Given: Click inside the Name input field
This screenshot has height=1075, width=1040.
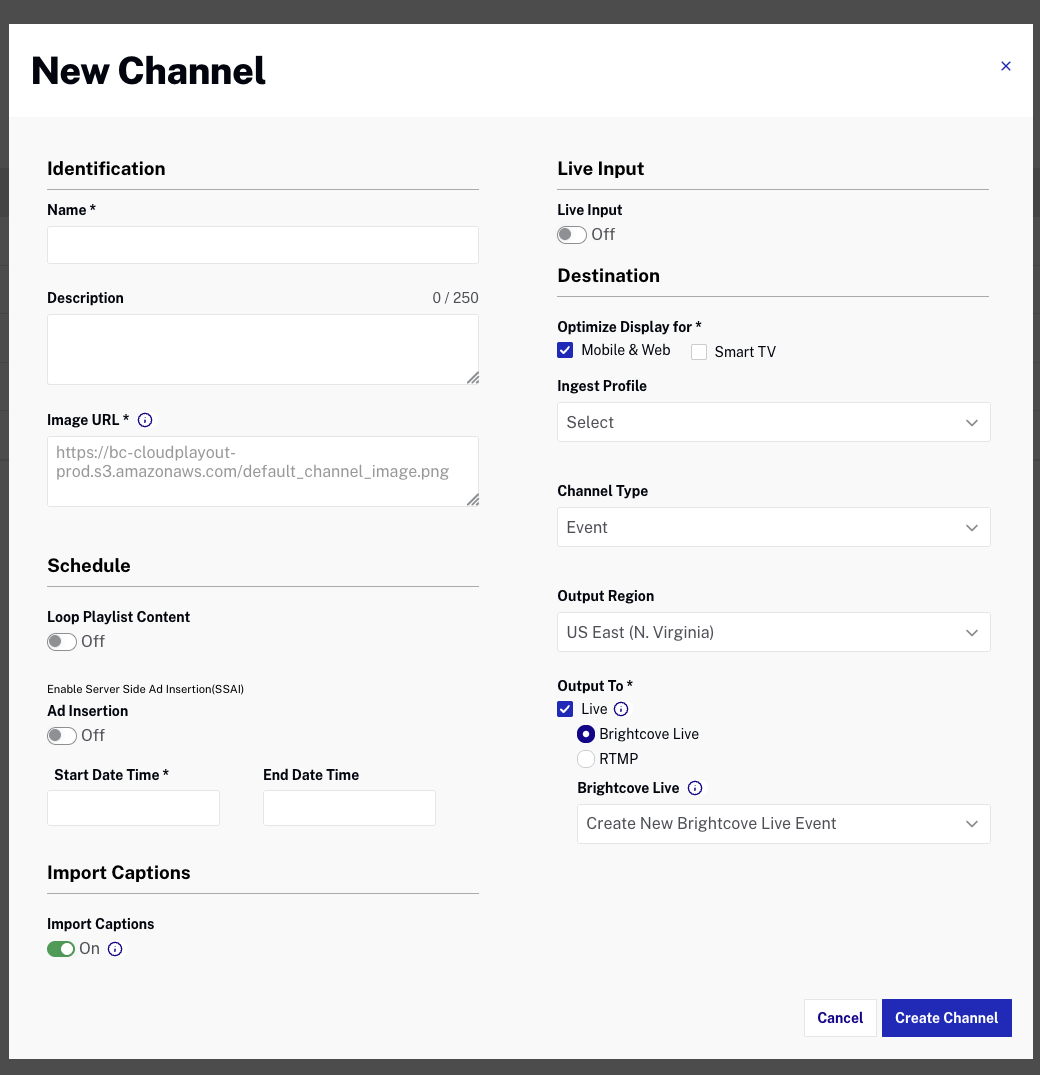Looking at the screenshot, I should 262,244.
